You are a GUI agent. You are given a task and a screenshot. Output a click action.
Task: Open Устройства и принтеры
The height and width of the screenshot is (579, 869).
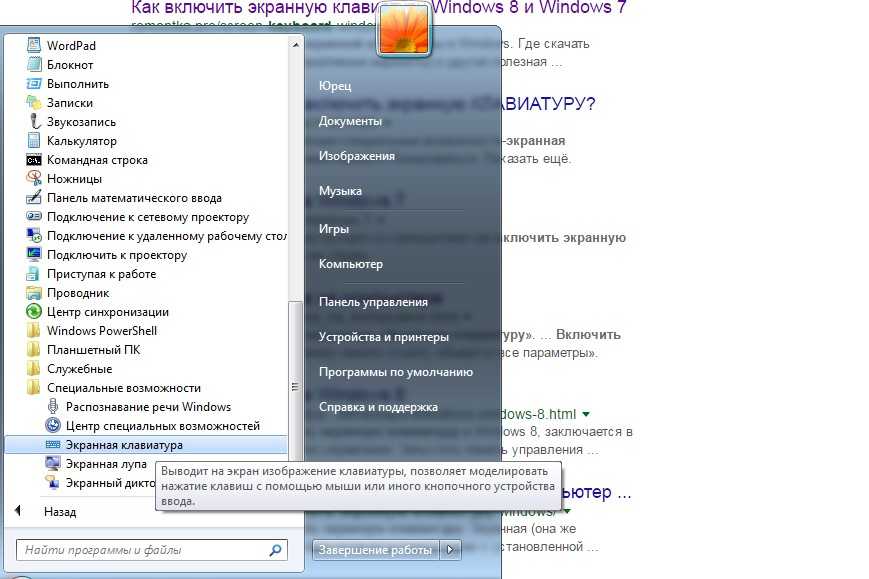coord(384,337)
